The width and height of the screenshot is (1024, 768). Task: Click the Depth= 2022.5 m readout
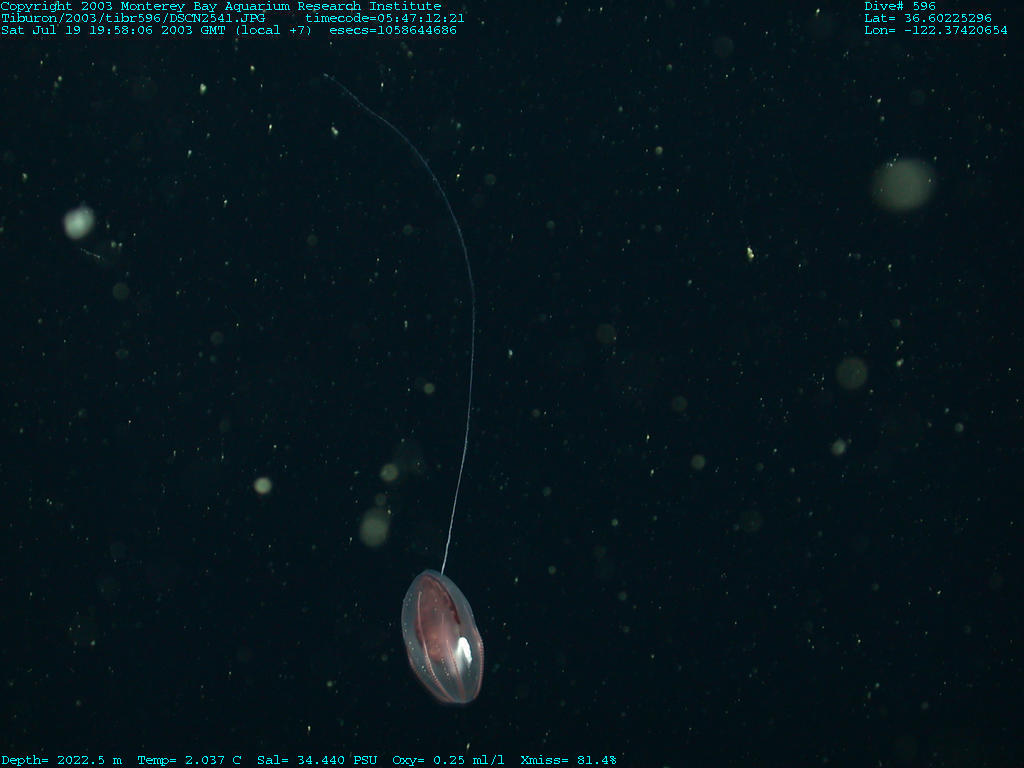[x=61, y=761]
